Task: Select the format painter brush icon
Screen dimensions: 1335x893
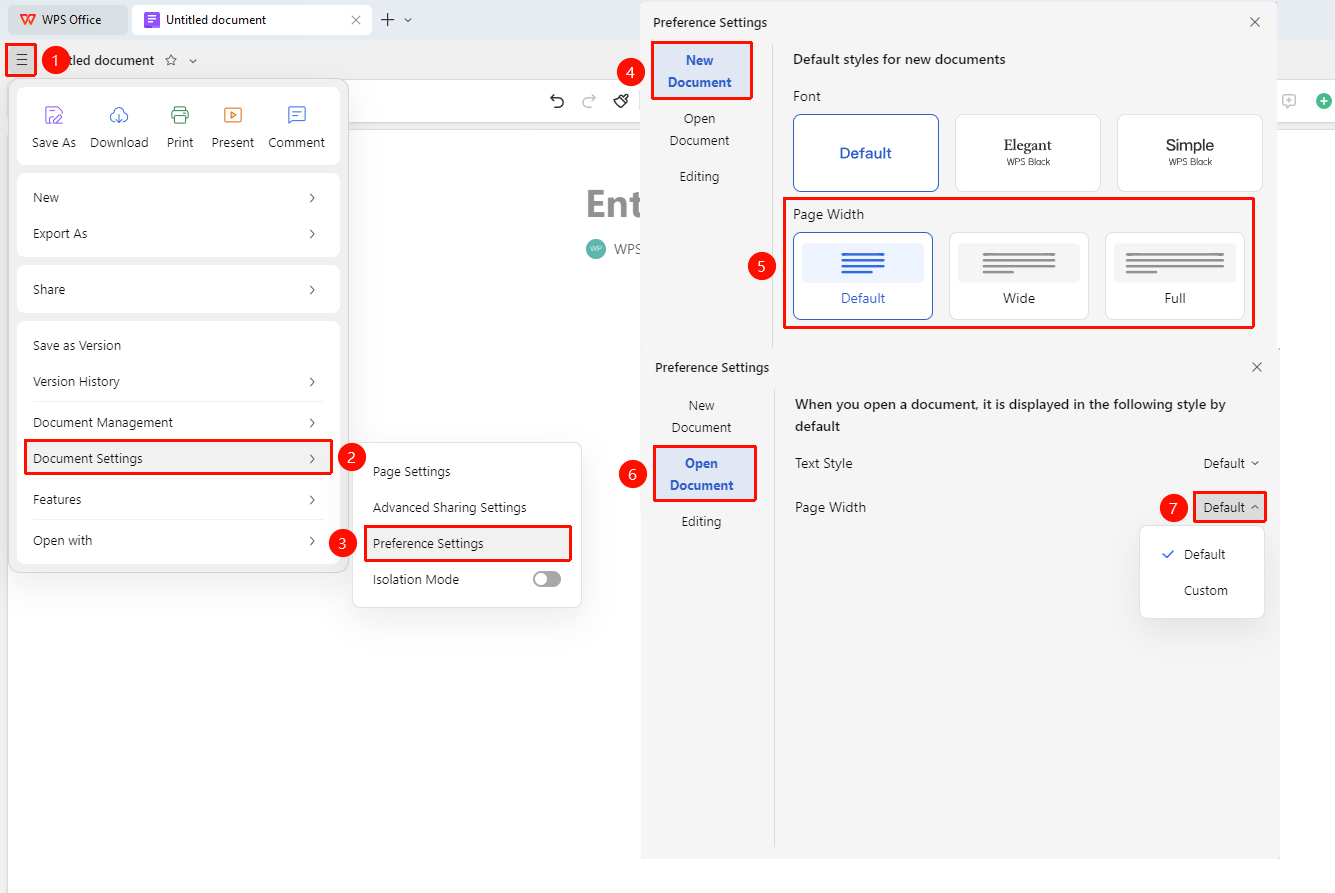Action: click(621, 101)
